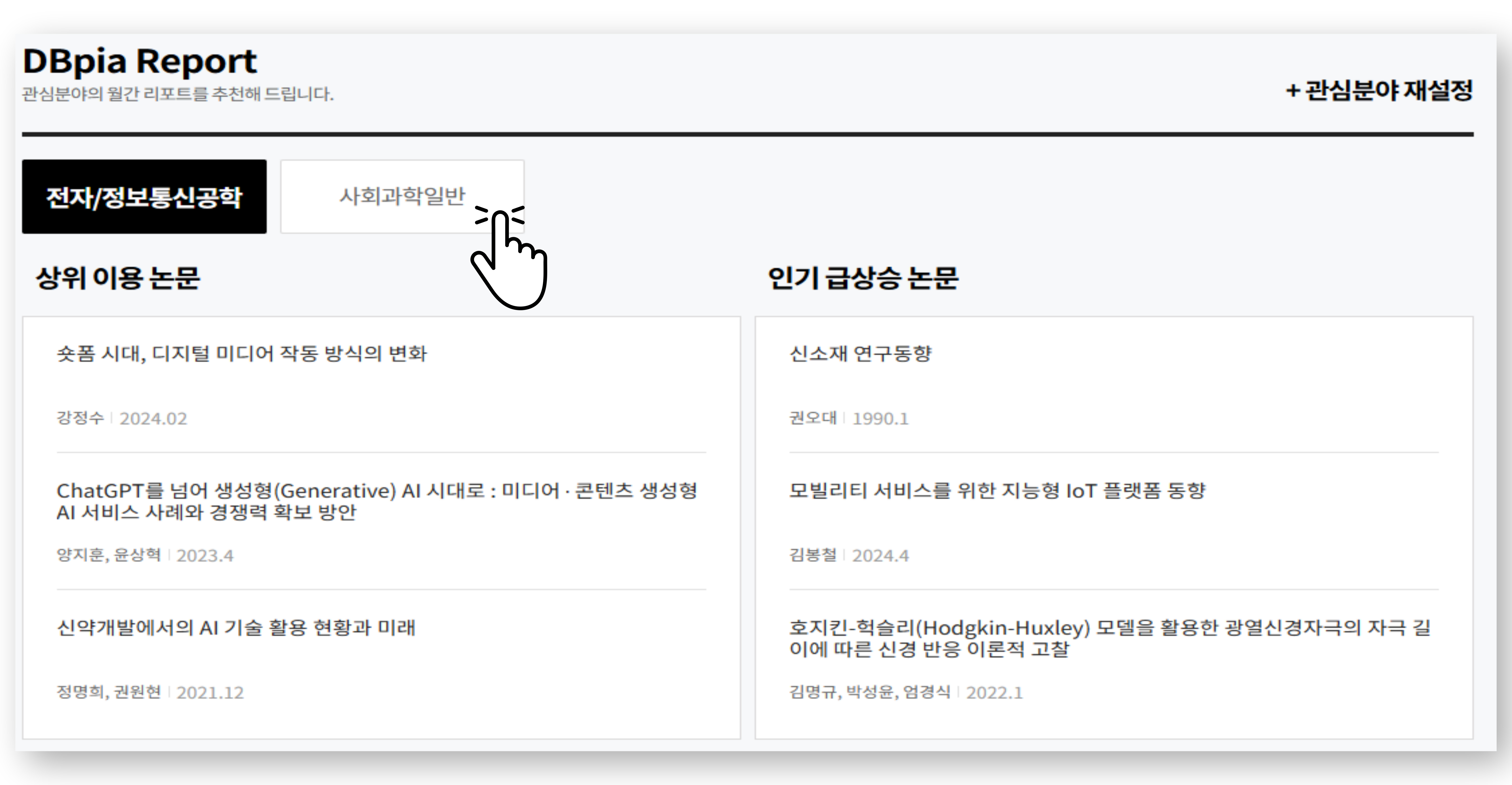Click authors 양지훈, 윤상혁

click(x=109, y=555)
